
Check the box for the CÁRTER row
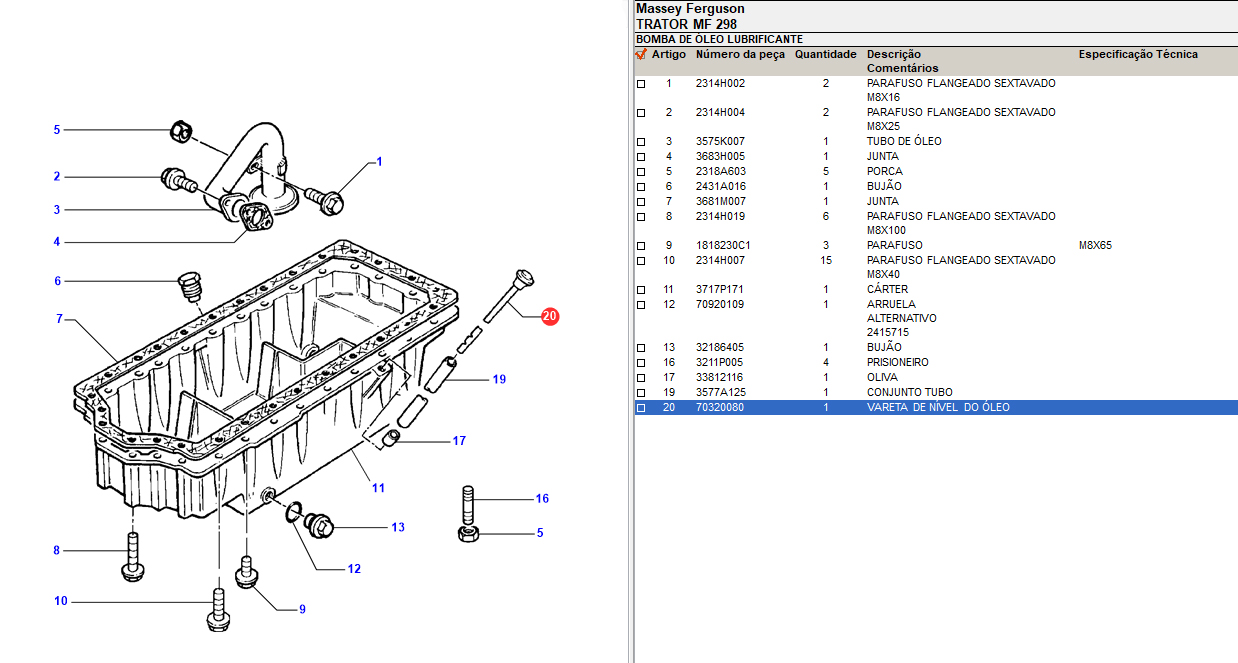641,290
